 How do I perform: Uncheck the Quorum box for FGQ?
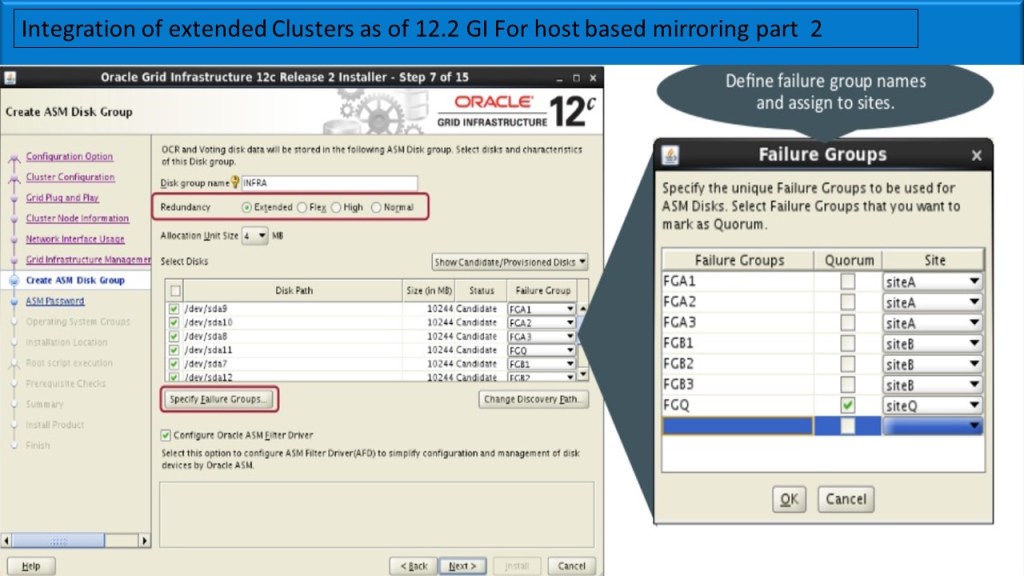848,405
